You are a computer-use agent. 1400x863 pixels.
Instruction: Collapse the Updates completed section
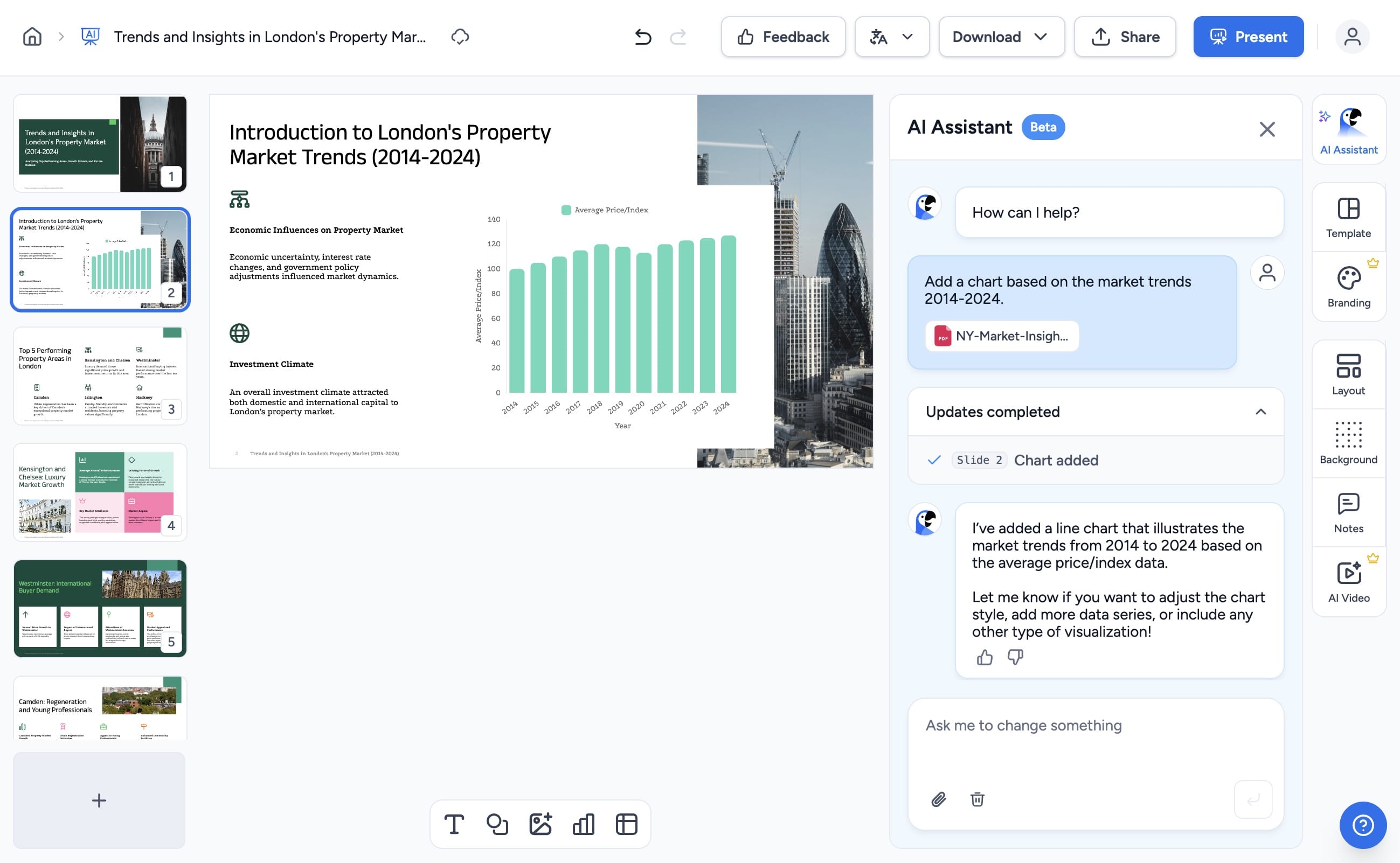1260,412
